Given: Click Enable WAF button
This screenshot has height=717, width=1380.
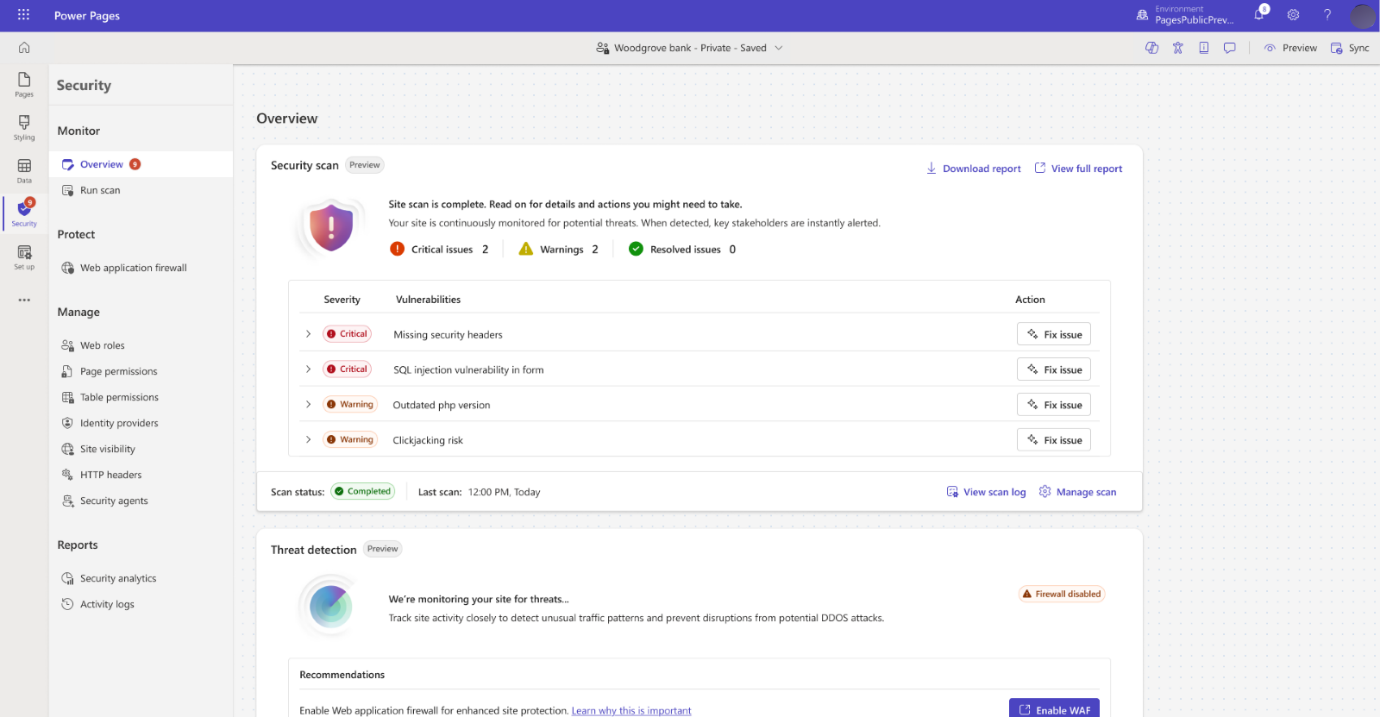Looking at the screenshot, I should [1053, 708].
